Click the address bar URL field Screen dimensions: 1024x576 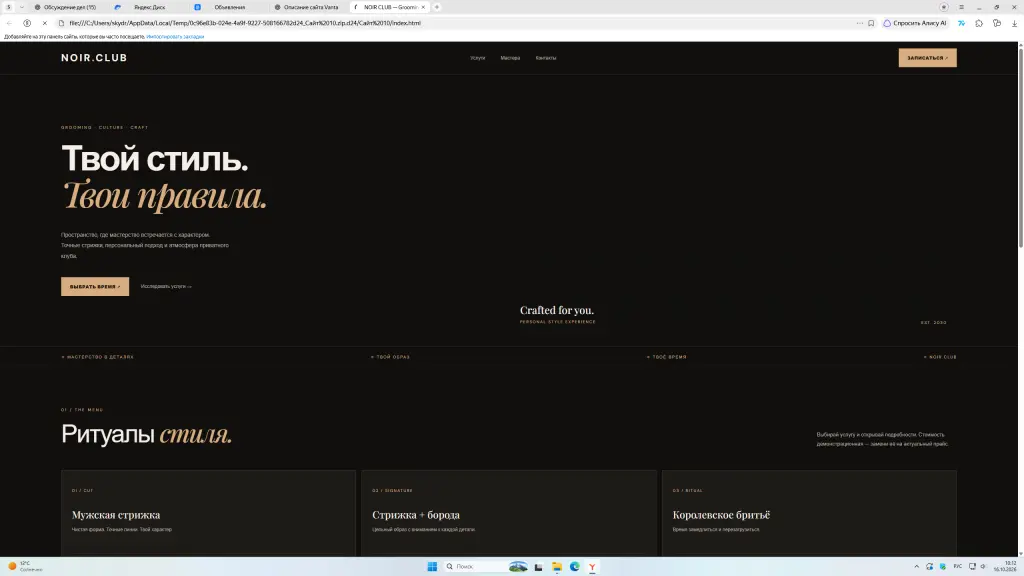point(457,23)
